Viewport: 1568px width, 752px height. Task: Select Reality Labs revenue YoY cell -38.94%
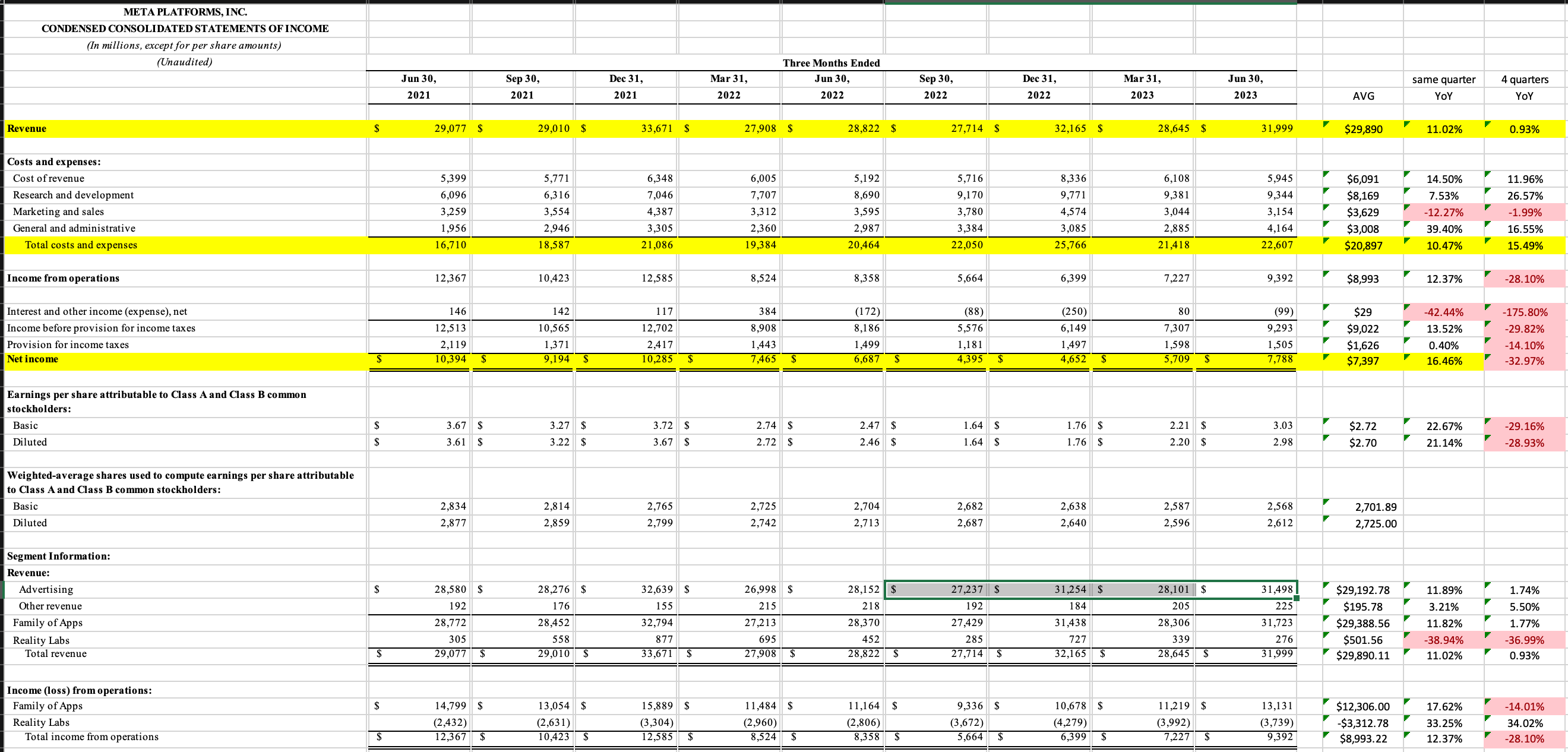pos(1443,640)
